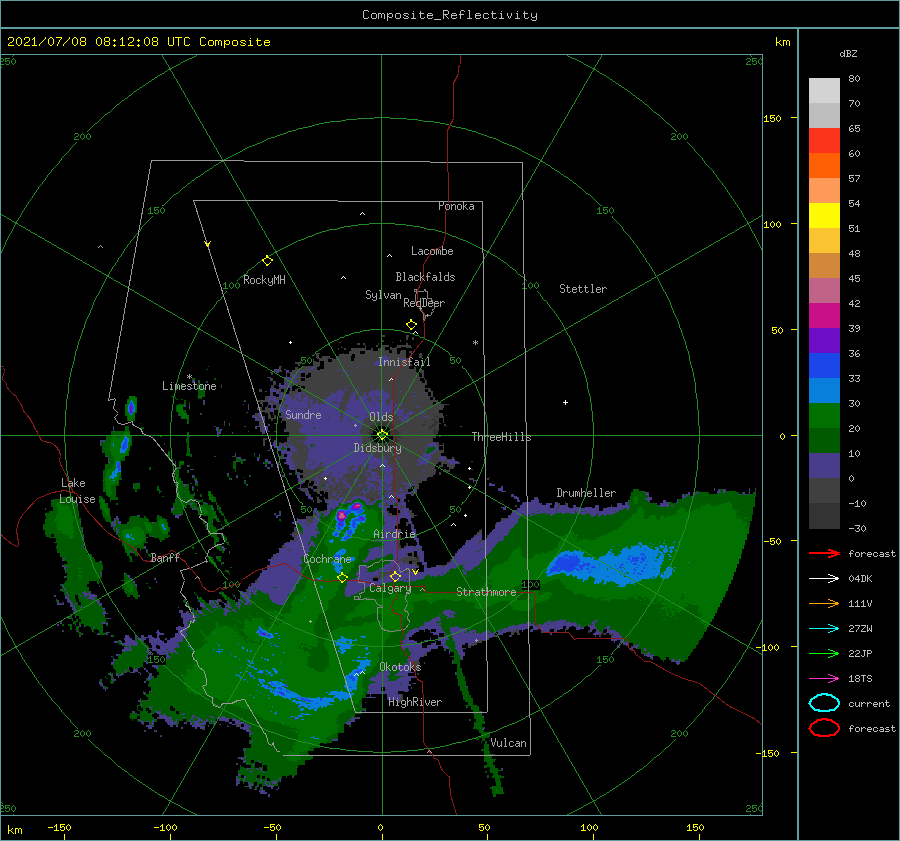
Task: Click the 33 dBZ blue color swatch
Action: click(x=824, y=365)
